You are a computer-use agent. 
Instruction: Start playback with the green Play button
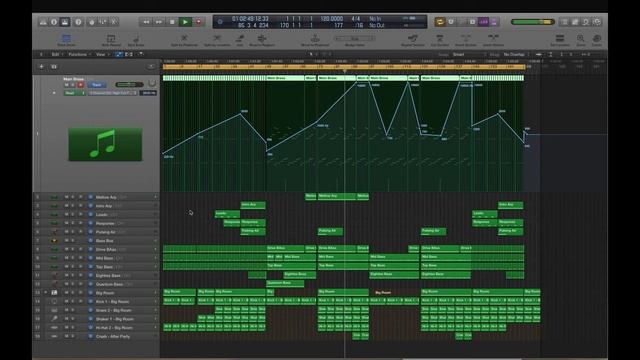pos(185,22)
